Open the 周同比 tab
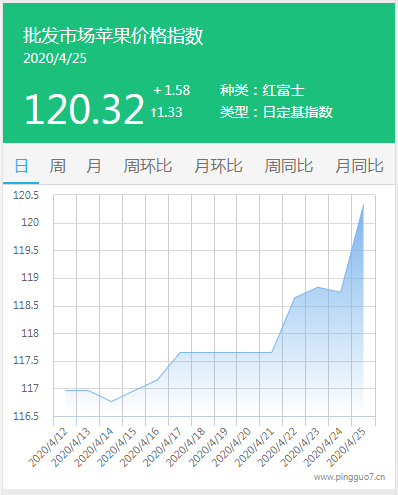Screen dimensions: 398x495 (289, 166)
